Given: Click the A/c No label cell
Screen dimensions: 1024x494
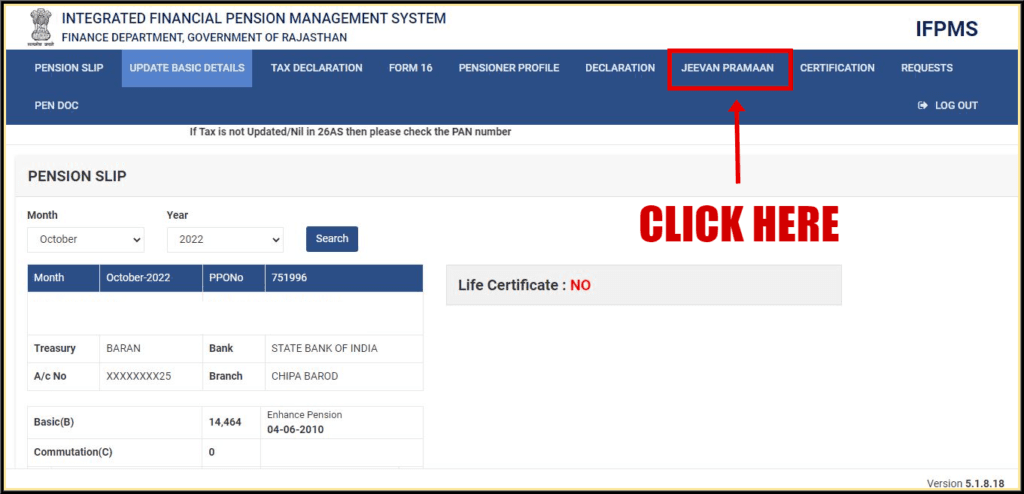Looking at the screenshot, I should pyautogui.click(x=63, y=376).
